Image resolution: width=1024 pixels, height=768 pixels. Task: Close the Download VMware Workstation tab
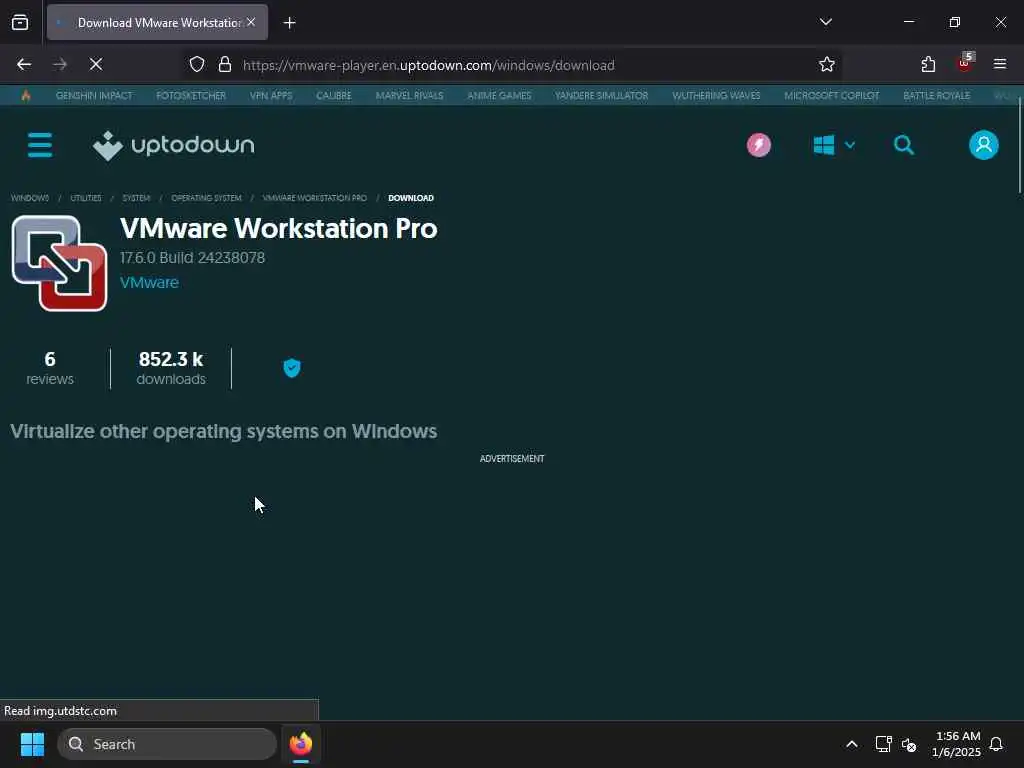(x=251, y=22)
